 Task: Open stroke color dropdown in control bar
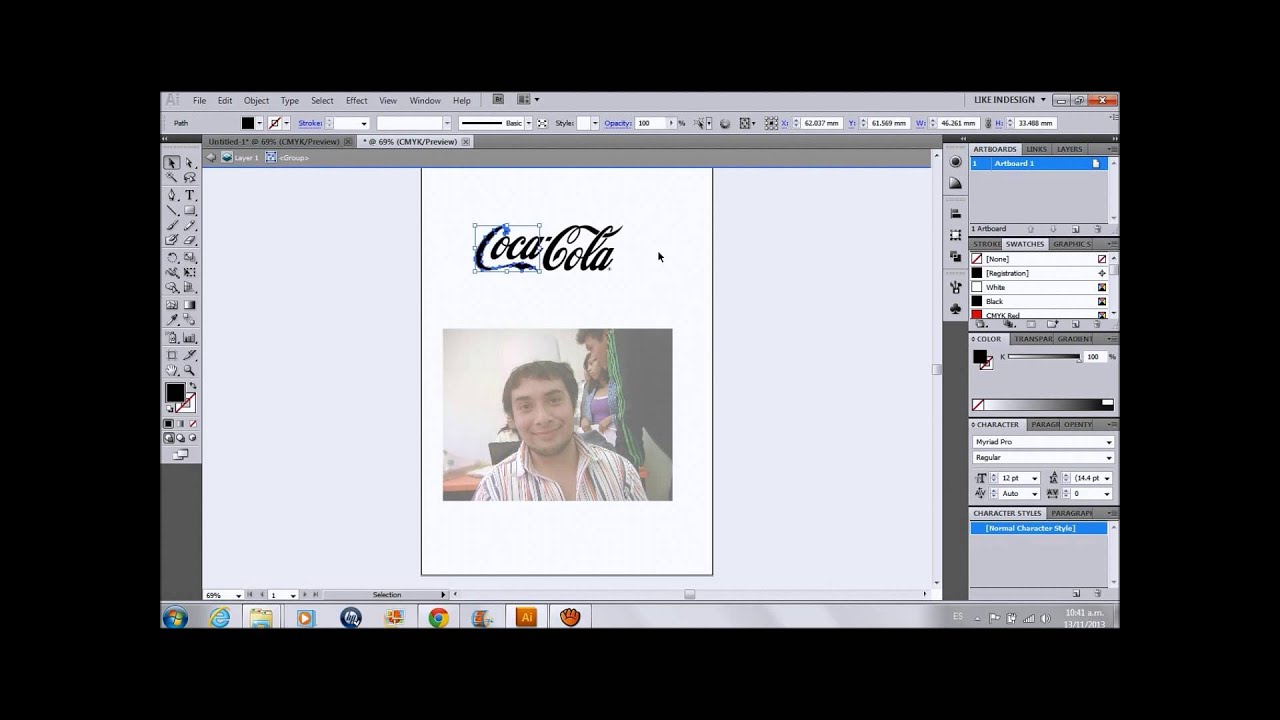coord(286,123)
